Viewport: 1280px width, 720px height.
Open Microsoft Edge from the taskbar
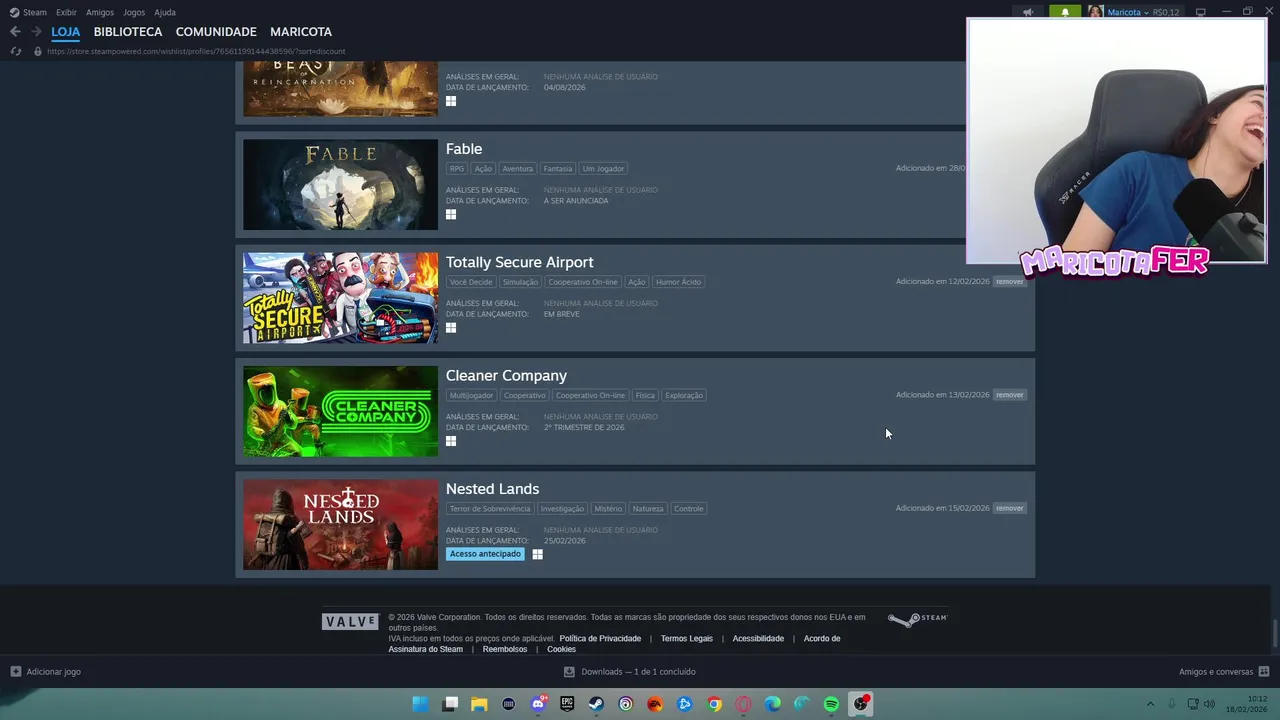pyautogui.click(x=772, y=704)
